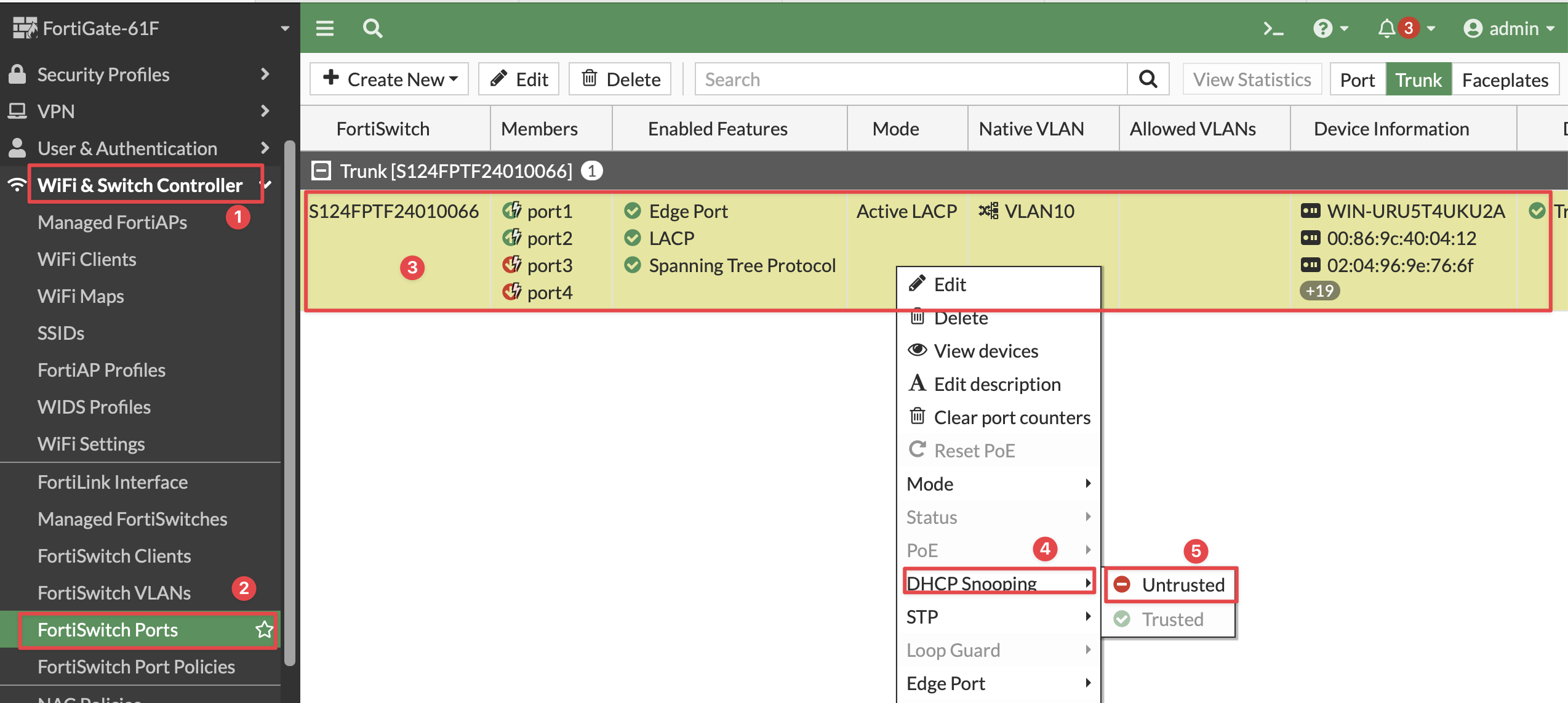
Task: Choose Edit description in the context menu
Action: pyautogui.click(x=998, y=384)
